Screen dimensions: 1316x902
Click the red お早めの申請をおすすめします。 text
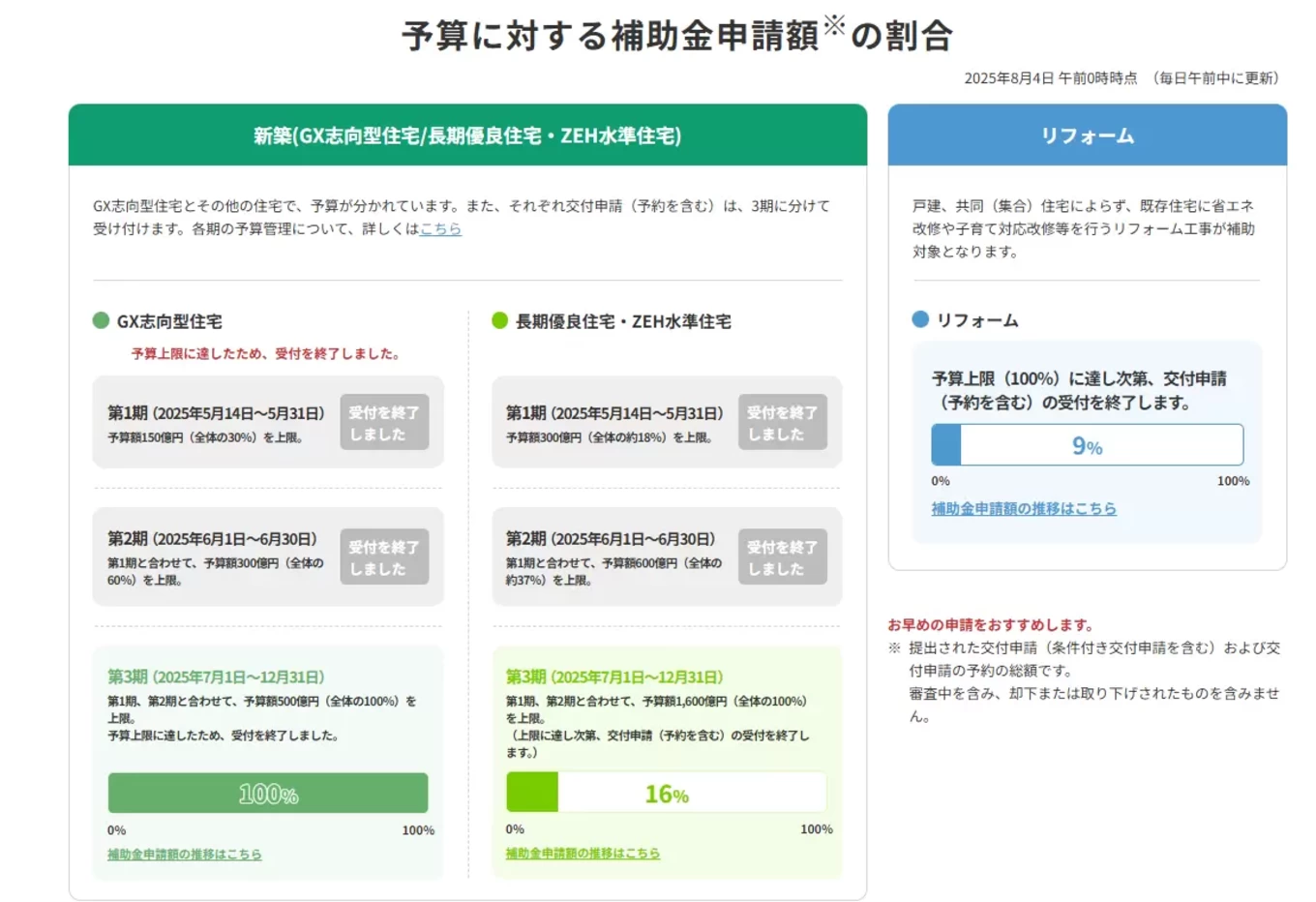(991, 625)
